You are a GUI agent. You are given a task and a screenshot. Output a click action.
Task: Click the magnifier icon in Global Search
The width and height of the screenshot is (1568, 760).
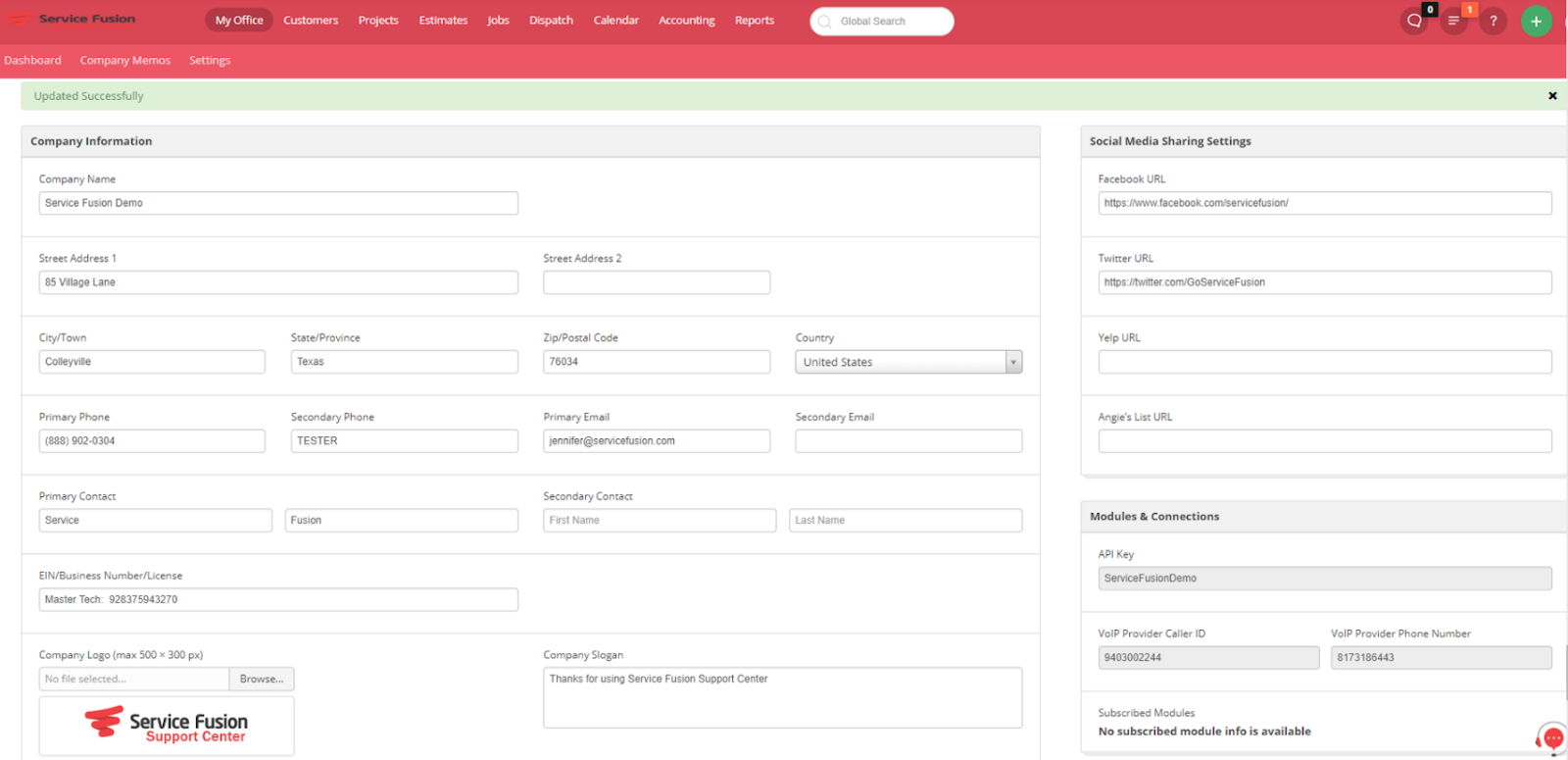[825, 22]
